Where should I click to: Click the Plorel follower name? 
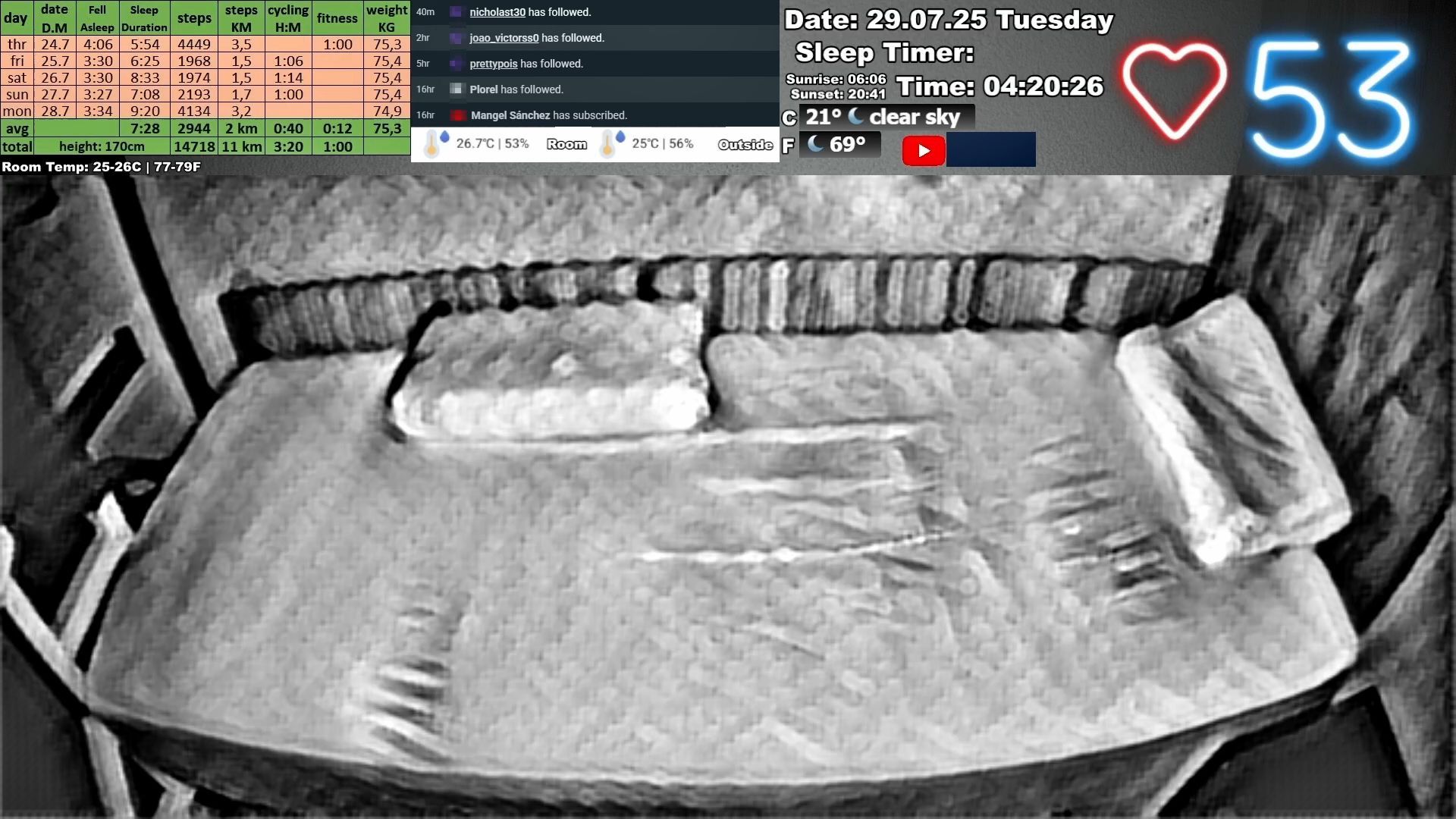(x=484, y=89)
